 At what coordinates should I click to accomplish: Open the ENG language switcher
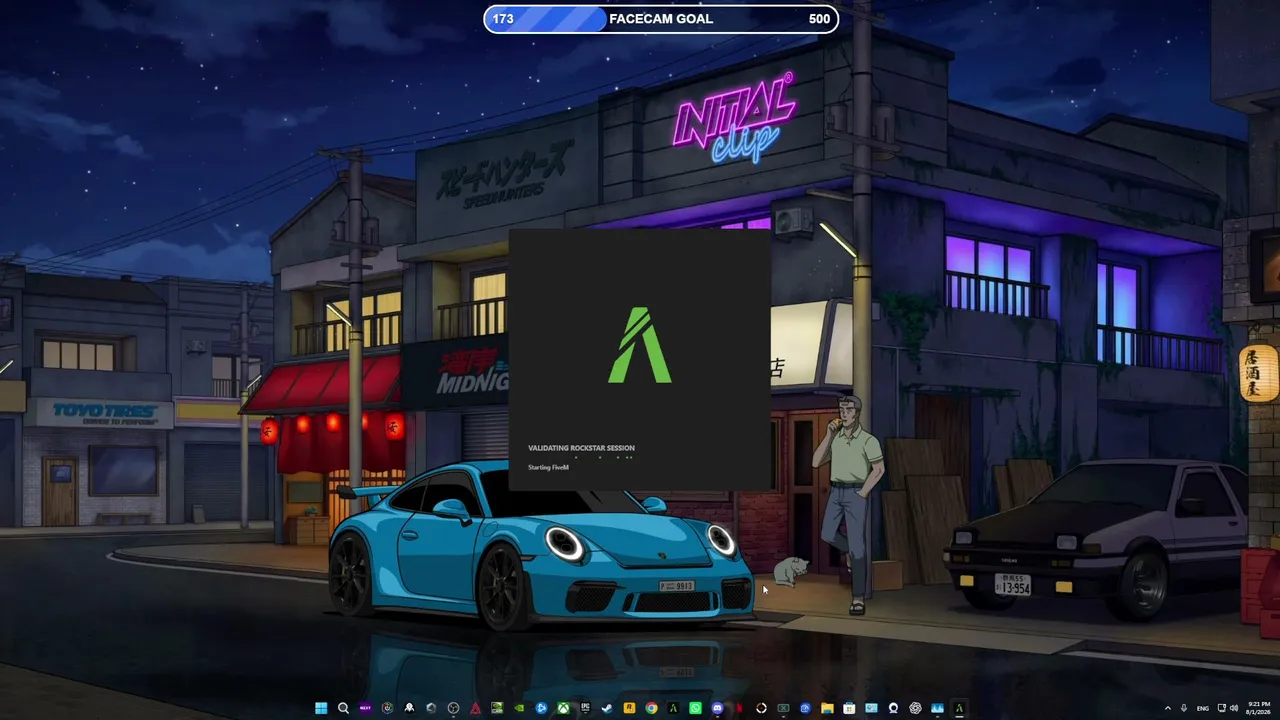1203,708
